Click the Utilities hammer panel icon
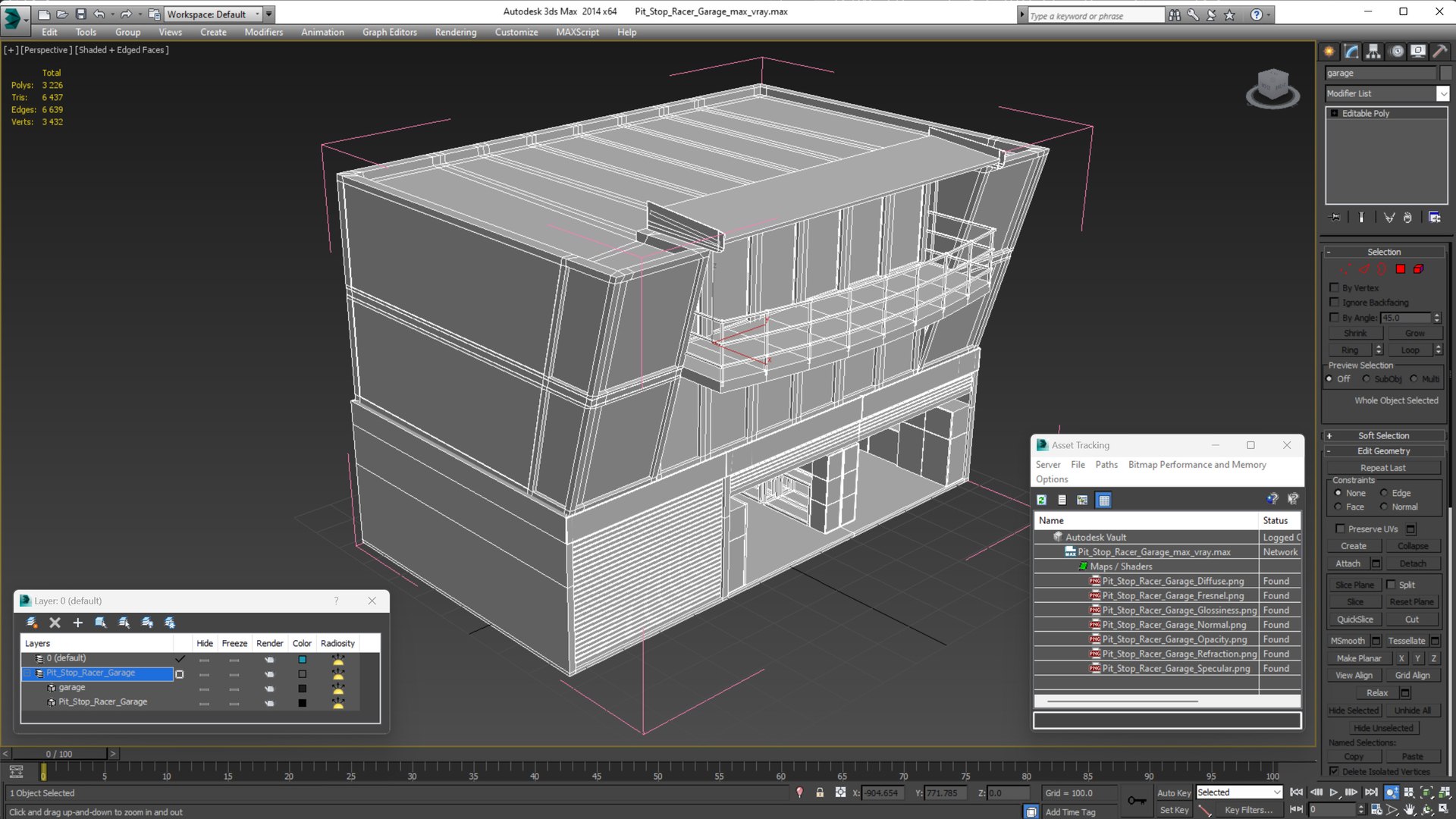Viewport: 1456px width, 819px height. pyautogui.click(x=1439, y=52)
